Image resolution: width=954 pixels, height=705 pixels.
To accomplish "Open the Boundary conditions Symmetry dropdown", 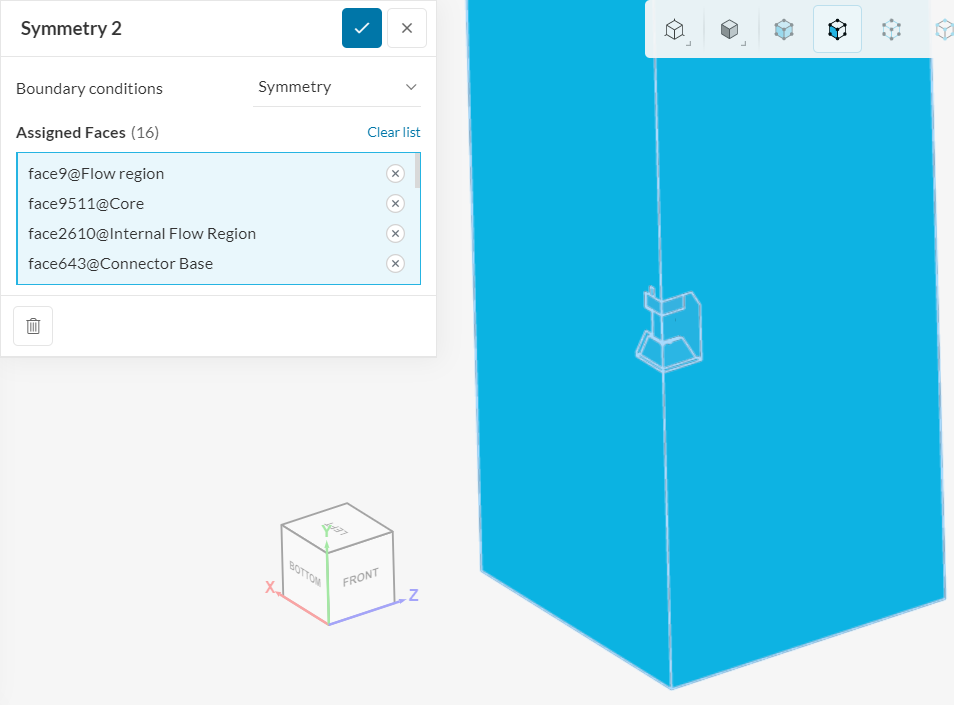I will click(337, 88).
